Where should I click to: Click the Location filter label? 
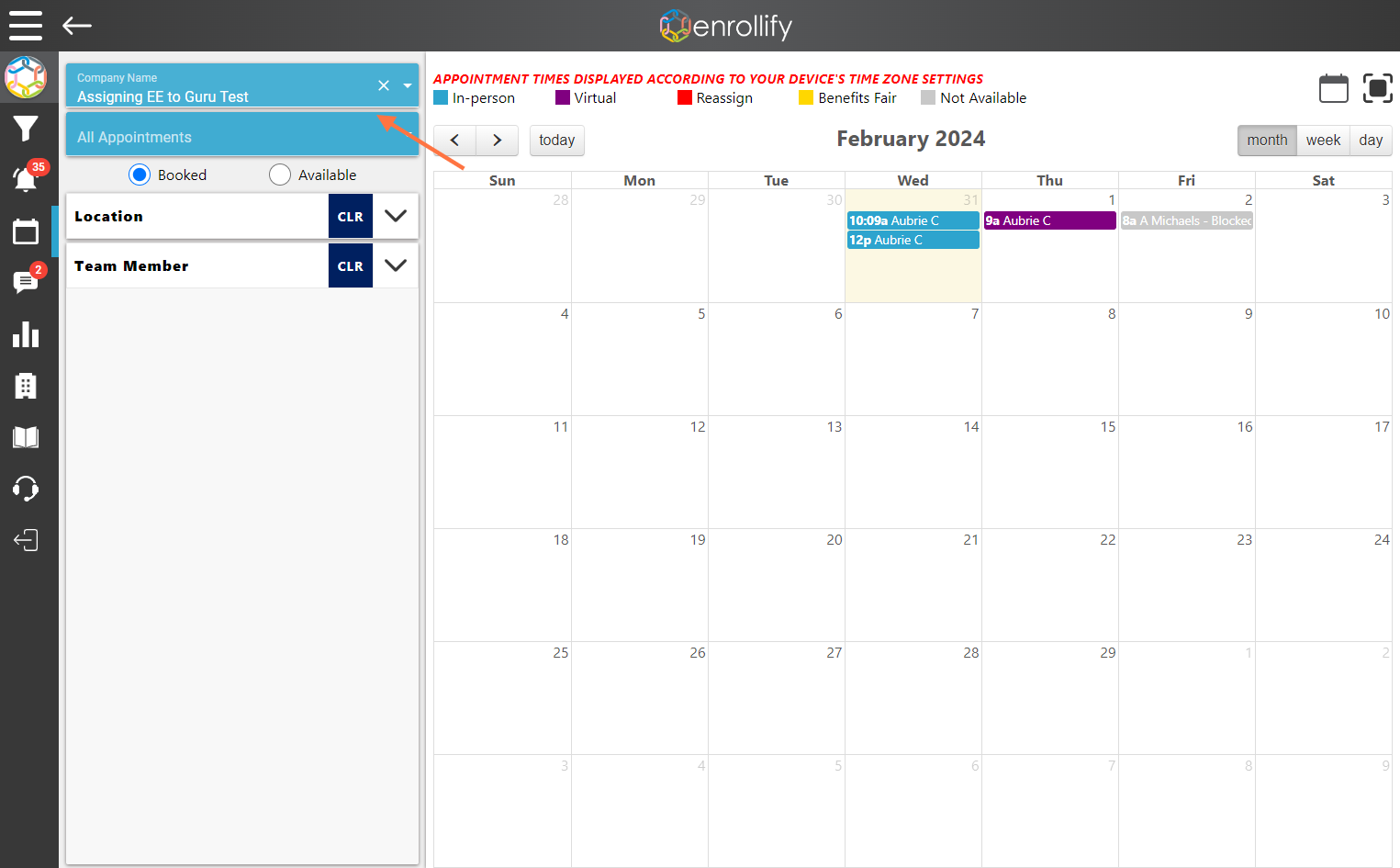pyautogui.click(x=109, y=216)
